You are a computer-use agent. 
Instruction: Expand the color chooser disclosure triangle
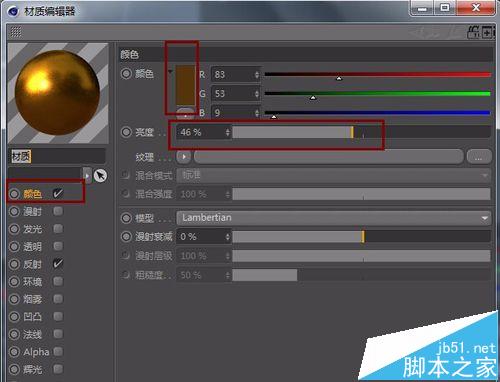(x=171, y=72)
